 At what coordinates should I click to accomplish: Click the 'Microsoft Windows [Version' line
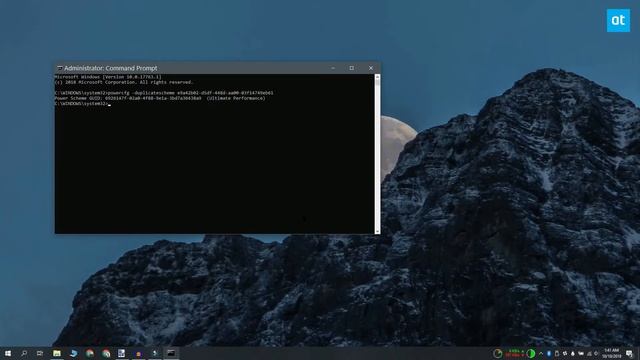(108, 77)
